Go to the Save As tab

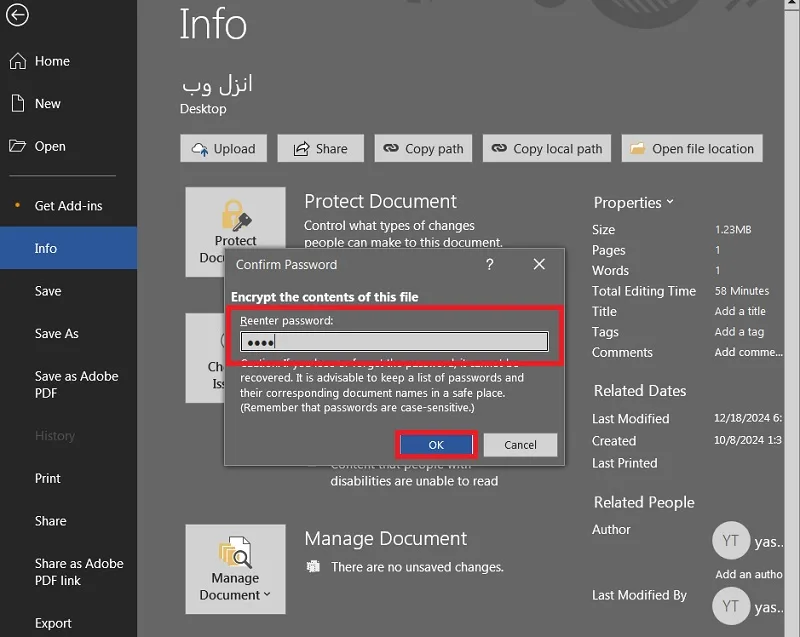coord(57,334)
